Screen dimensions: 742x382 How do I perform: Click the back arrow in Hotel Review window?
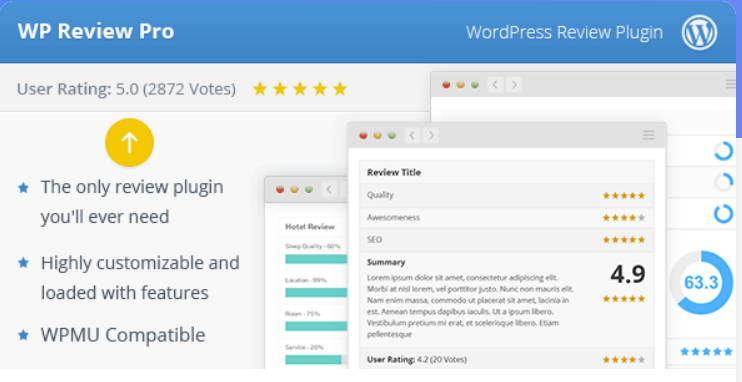point(329,190)
